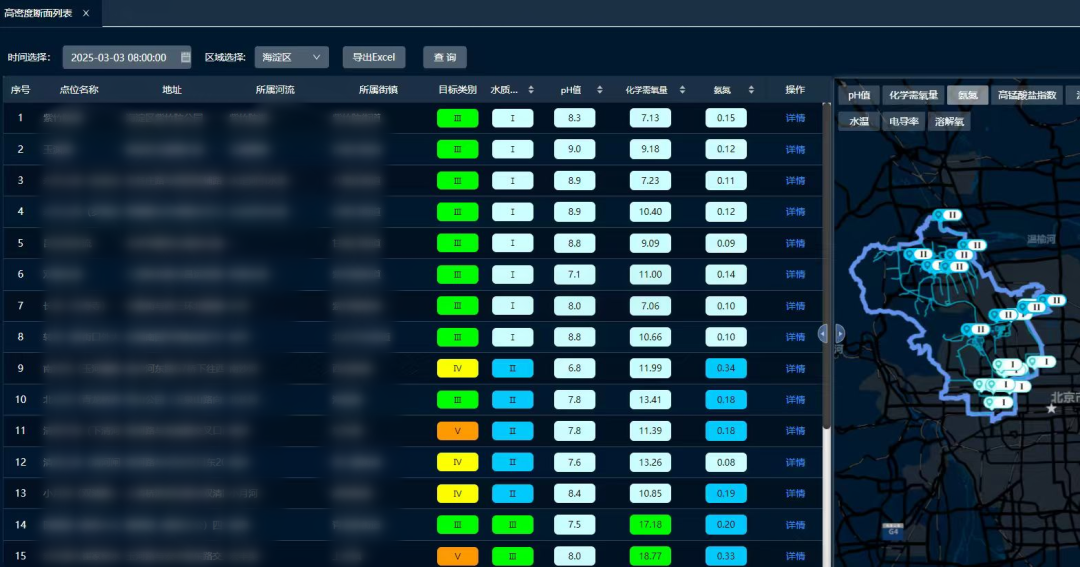Viewport: 1080px width, 567px height.
Task: Toggle the pH值 map indicator filter
Action: [x=859, y=96]
